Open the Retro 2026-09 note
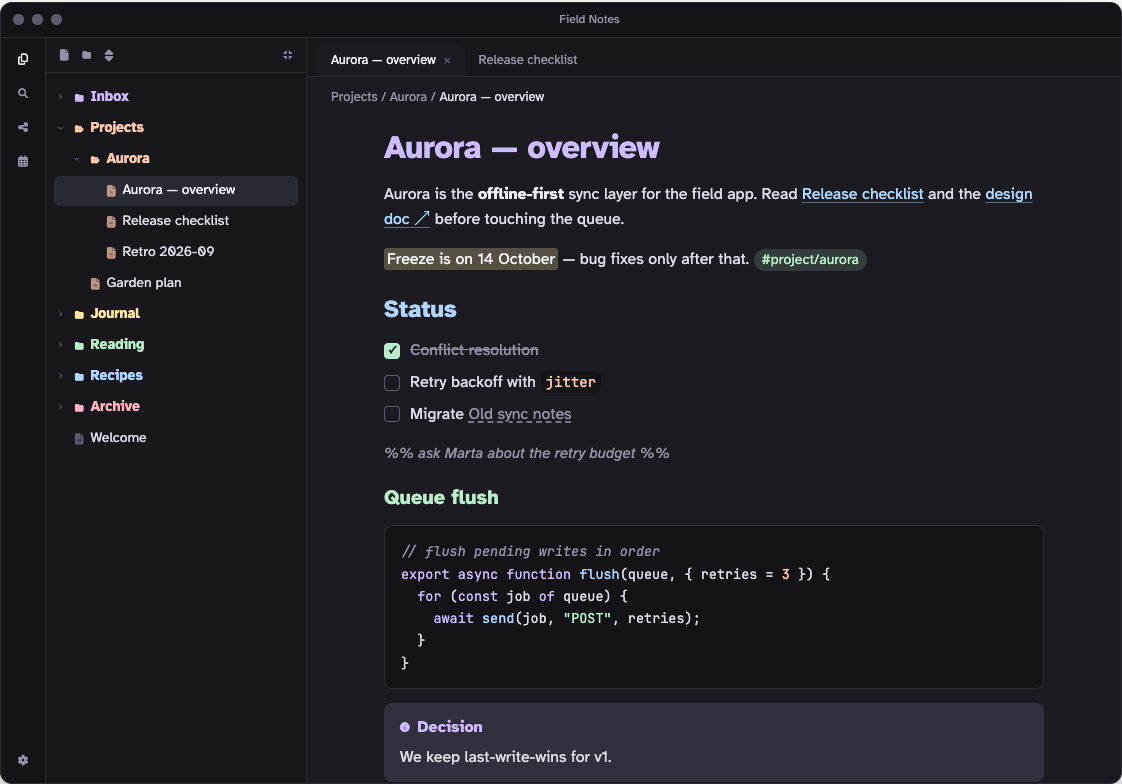This screenshot has width=1122, height=784. pos(176,252)
